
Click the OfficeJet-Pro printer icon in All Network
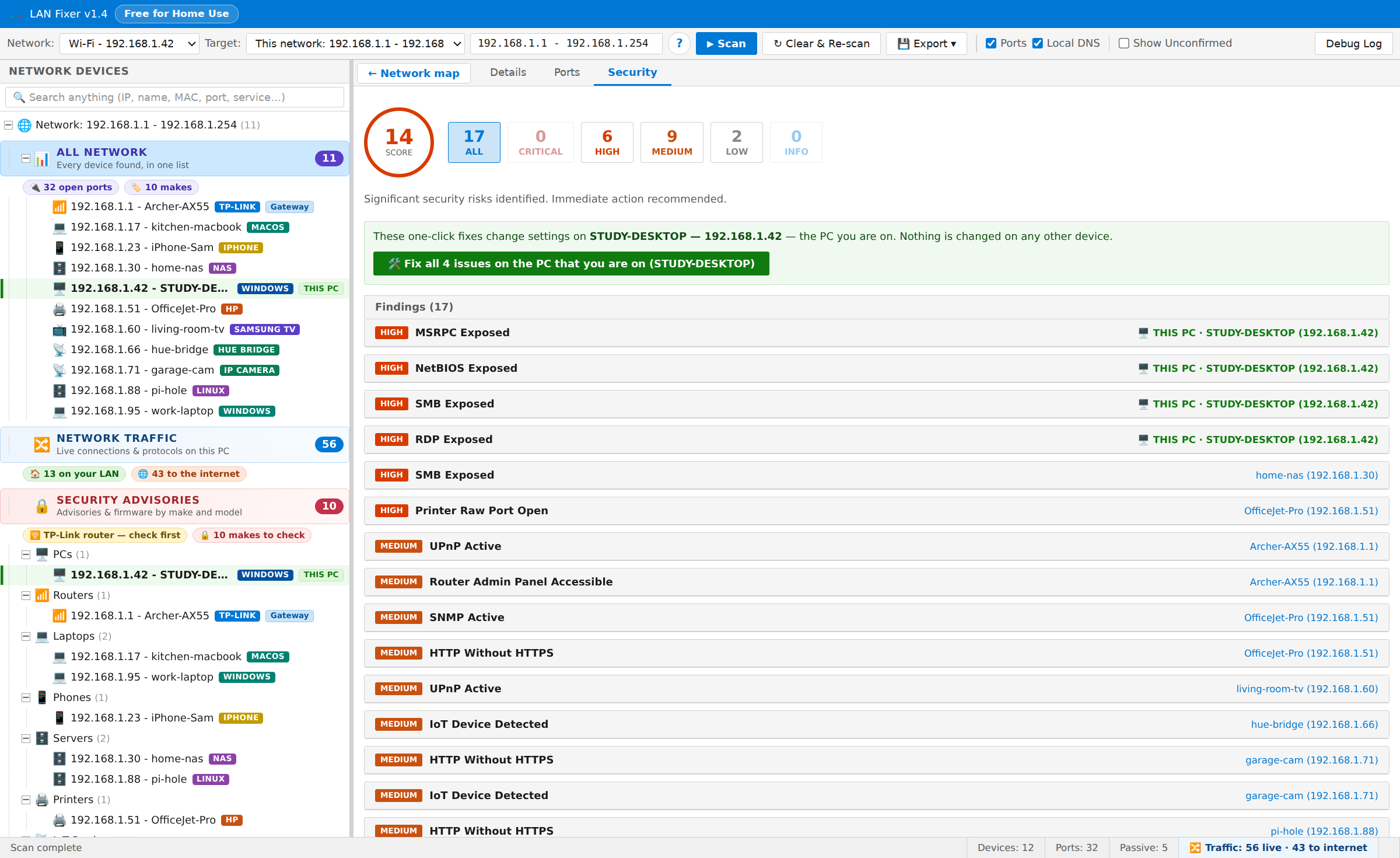(60, 309)
